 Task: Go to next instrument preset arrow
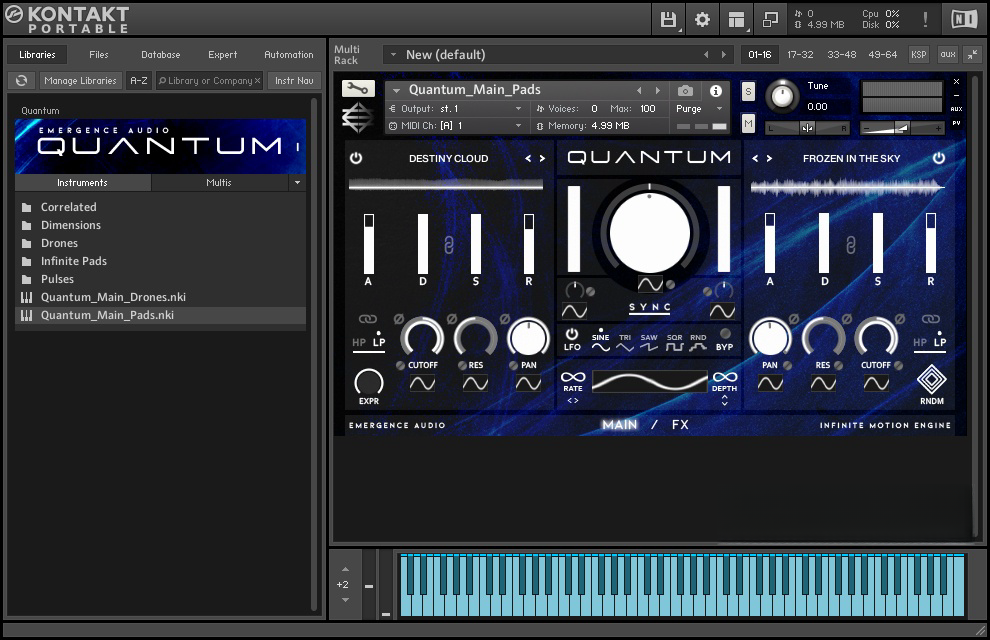[658, 90]
